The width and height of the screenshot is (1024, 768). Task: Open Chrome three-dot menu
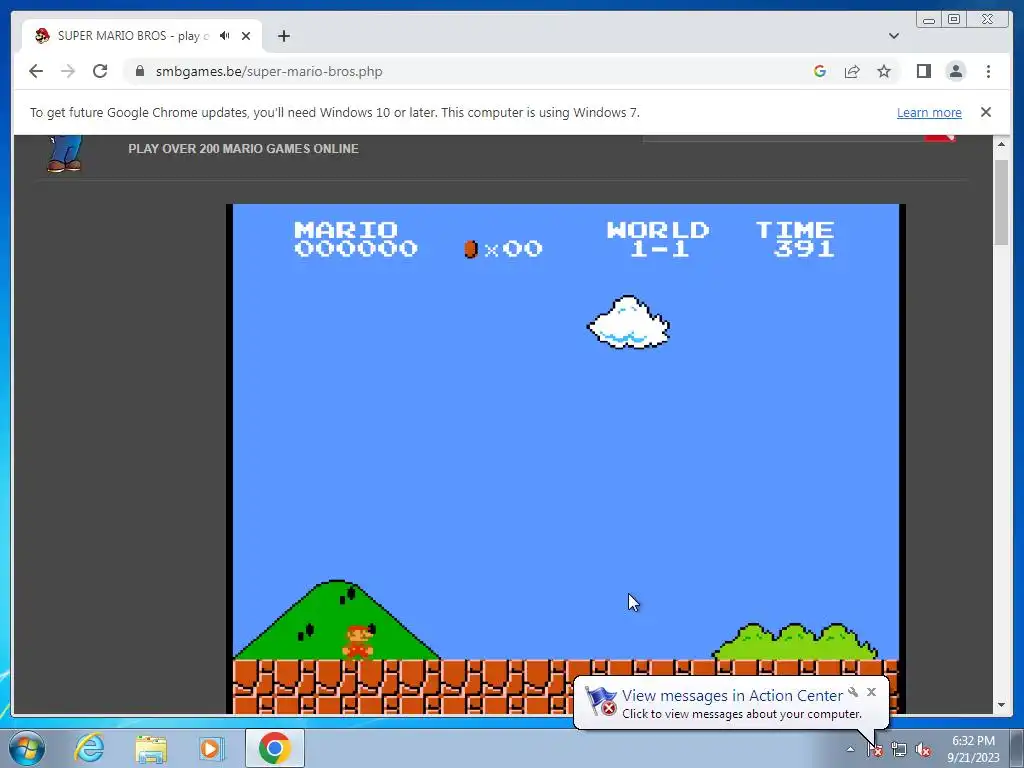[x=988, y=71]
